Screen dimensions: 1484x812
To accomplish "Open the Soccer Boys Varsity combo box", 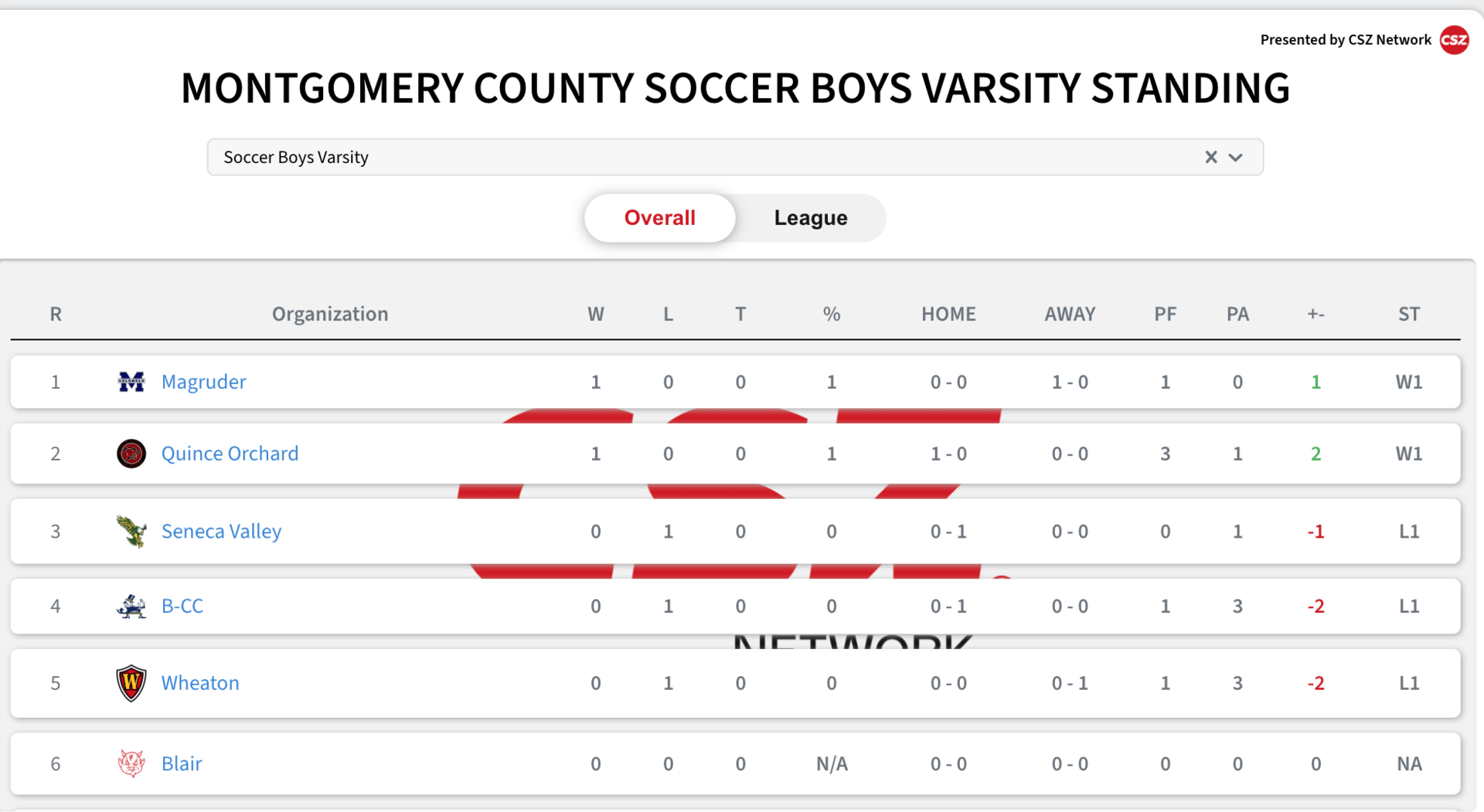I will point(735,157).
